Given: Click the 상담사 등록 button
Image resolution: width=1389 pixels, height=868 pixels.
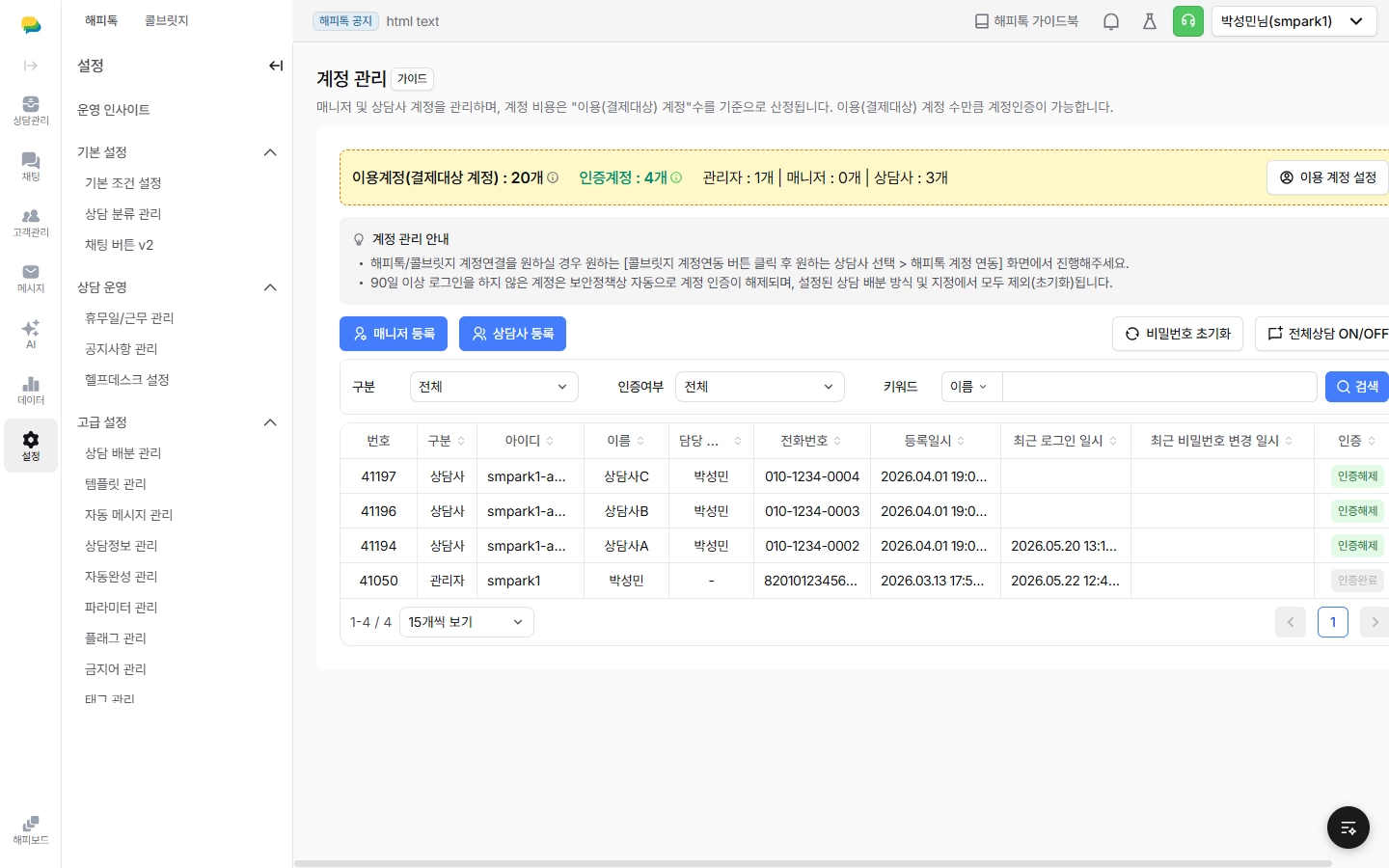Looking at the screenshot, I should point(512,334).
